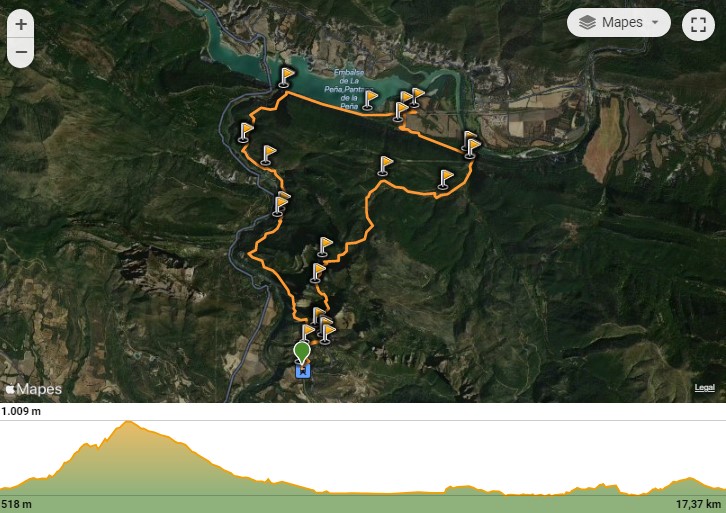Viewport: 726px width, 513px height.
Task: Zoom in with the plus button
Action: click(21, 24)
